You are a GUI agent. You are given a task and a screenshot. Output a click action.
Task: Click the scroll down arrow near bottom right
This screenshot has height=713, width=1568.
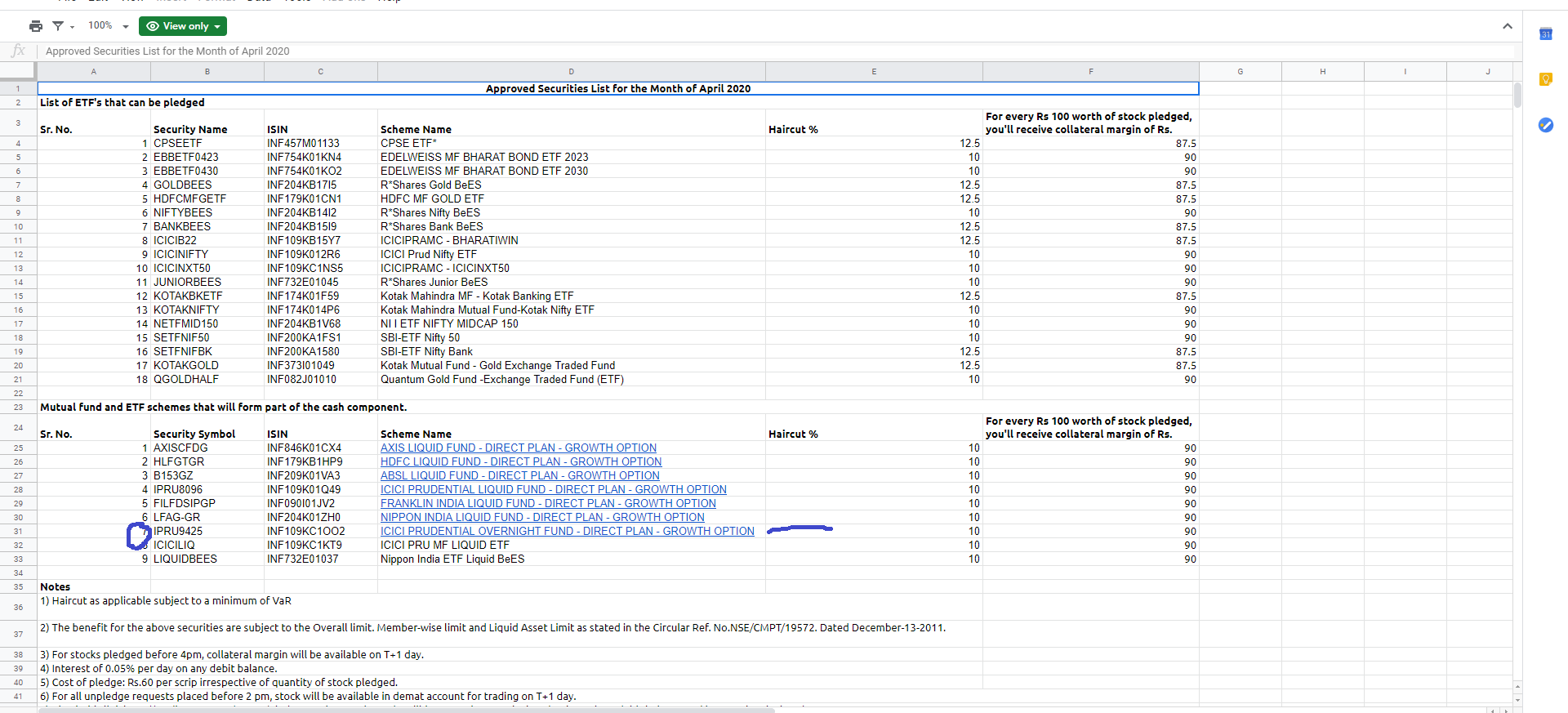1517,699
